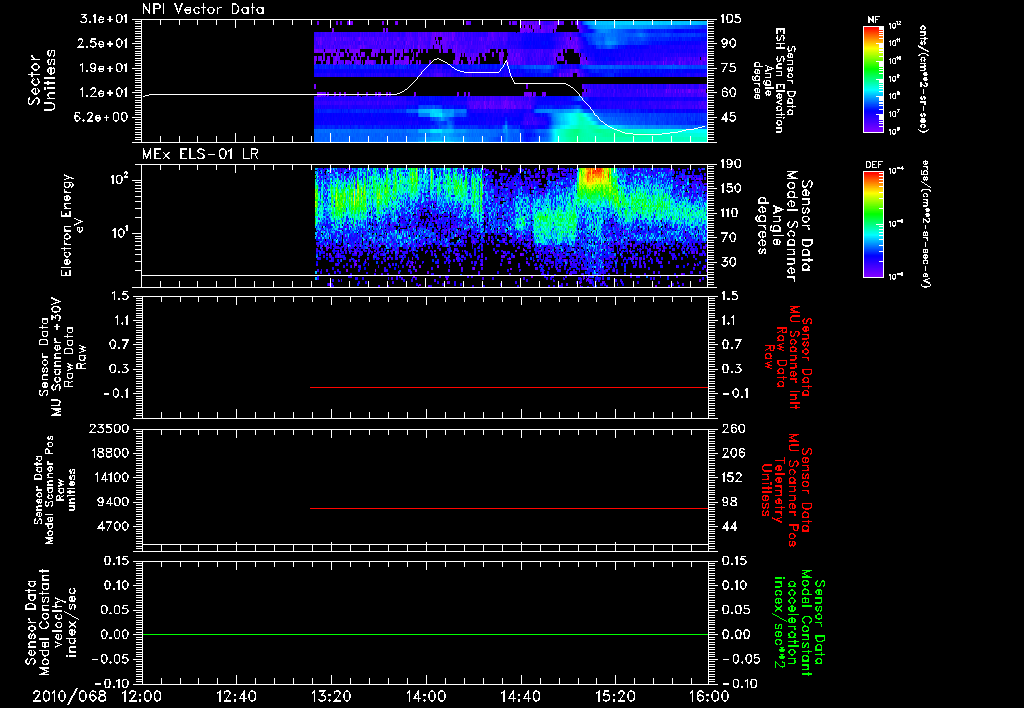Click the red scanner position trace line
This screenshot has width=1024, height=708.
point(509,508)
